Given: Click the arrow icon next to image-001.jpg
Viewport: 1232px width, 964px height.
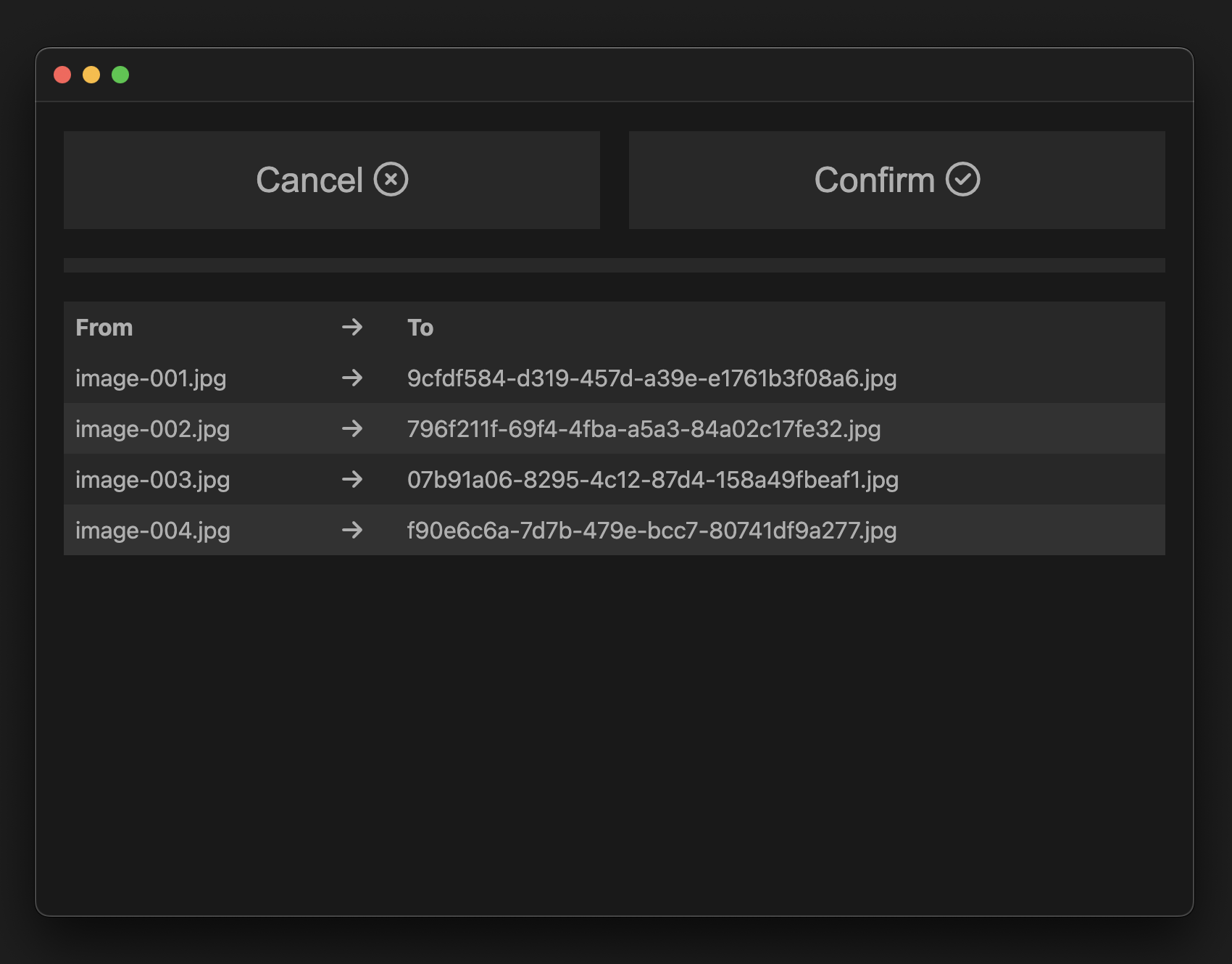Looking at the screenshot, I should pos(352,378).
